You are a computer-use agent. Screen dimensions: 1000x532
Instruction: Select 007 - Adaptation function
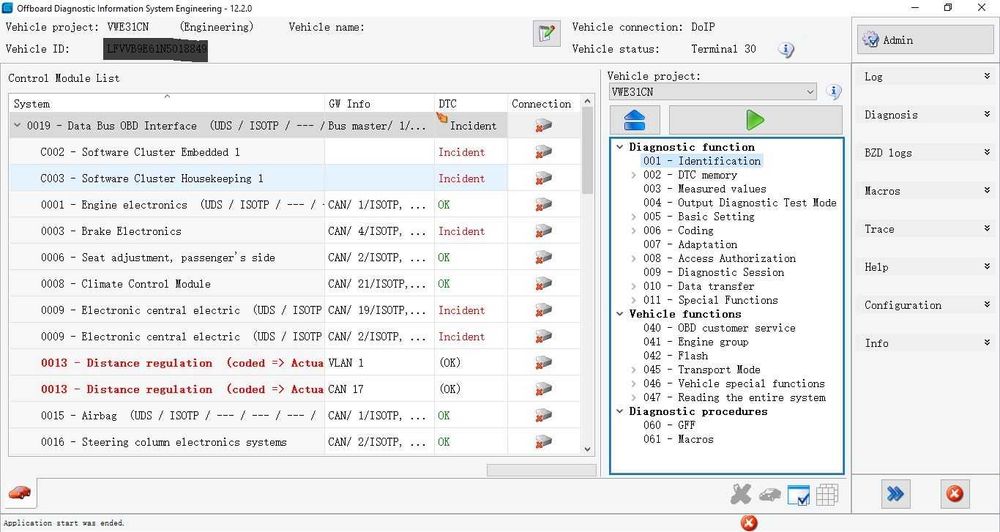click(x=689, y=244)
